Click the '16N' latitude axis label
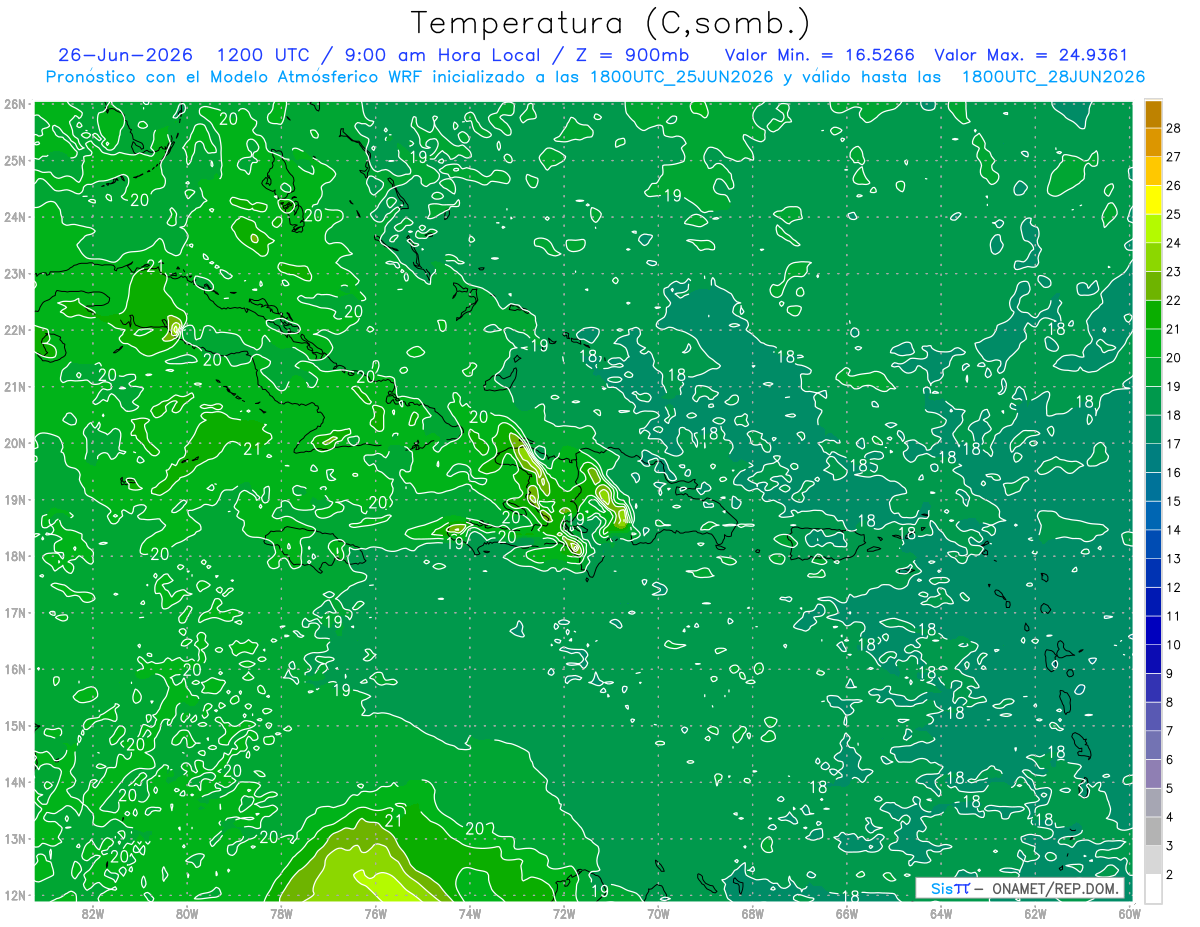The image size is (1200, 927). 14,669
